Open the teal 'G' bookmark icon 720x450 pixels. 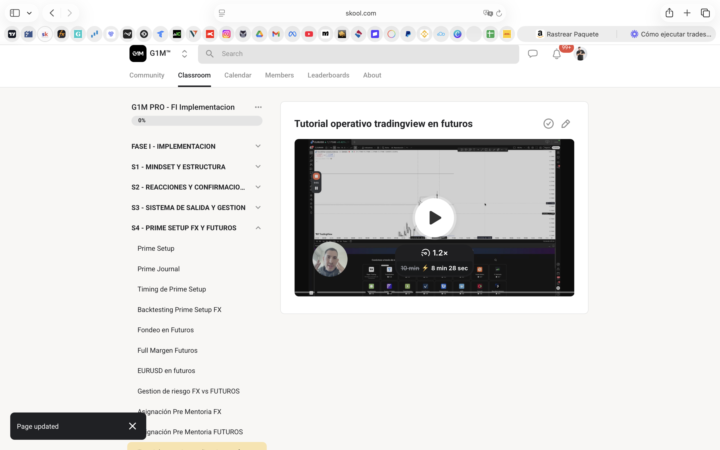click(78, 34)
